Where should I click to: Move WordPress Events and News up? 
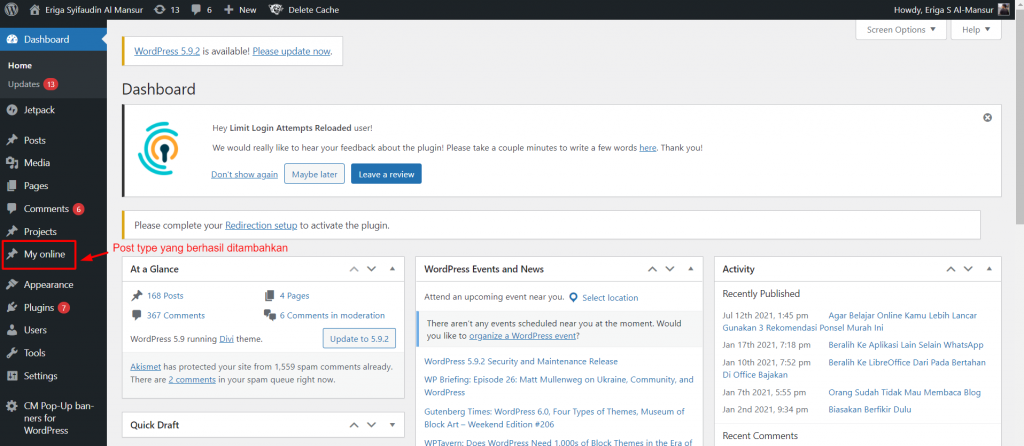(x=652, y=269)
